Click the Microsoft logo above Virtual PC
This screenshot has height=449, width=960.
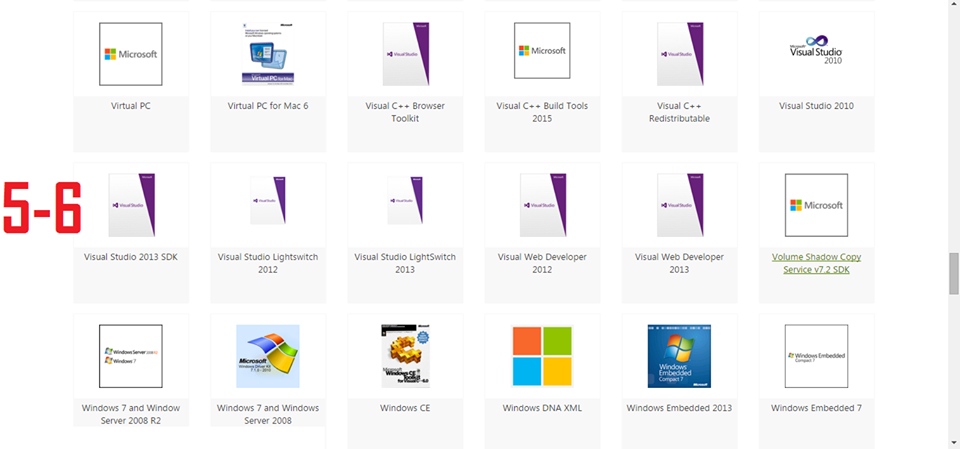tap(131, 54)
